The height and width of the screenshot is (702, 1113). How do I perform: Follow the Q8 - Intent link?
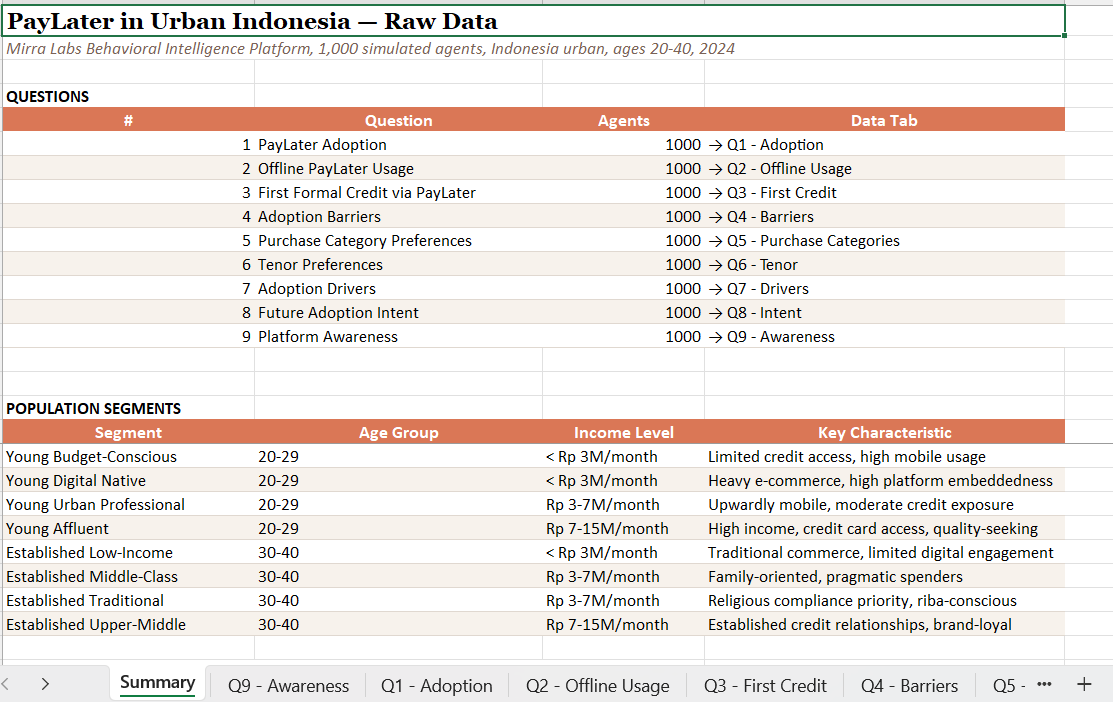point(752,312)
